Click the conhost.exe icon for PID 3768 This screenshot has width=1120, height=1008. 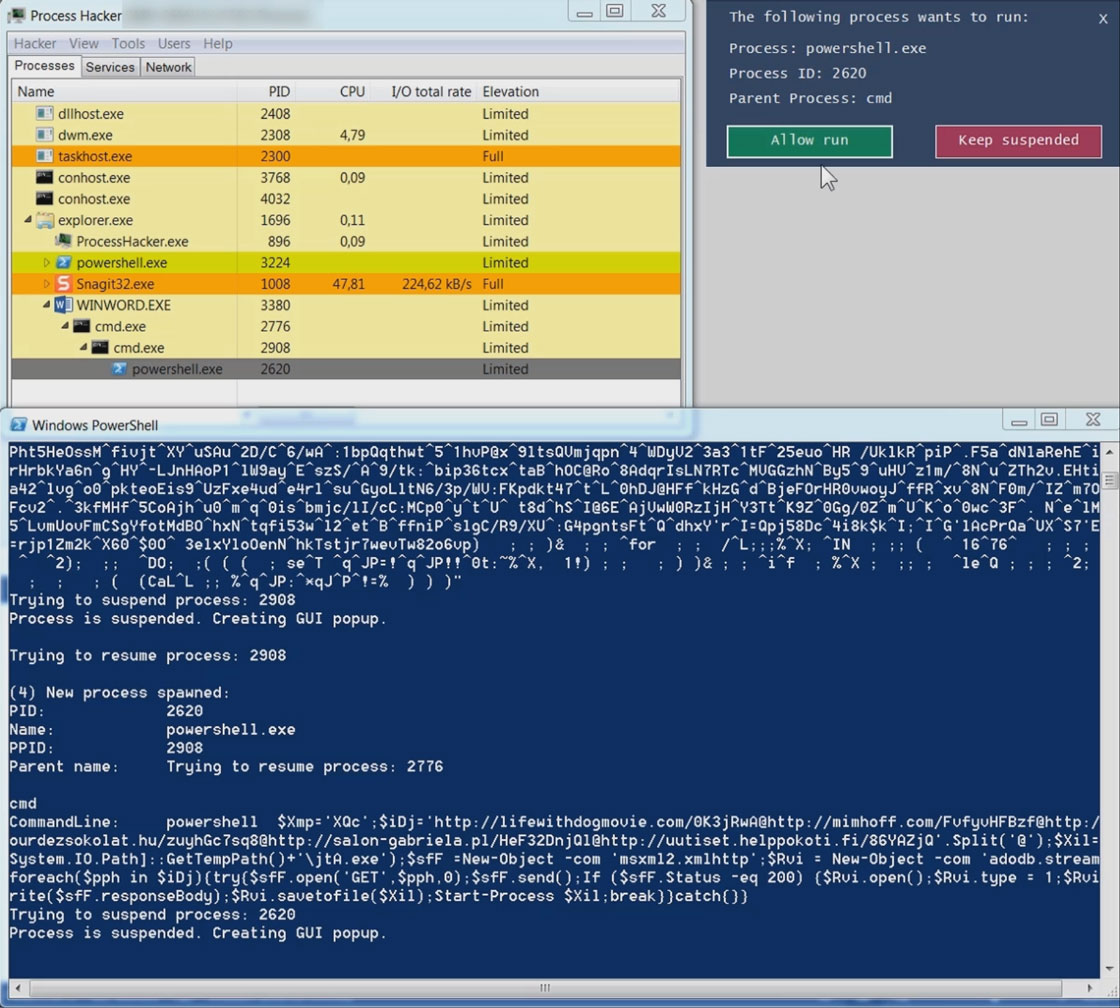click(x=44, y=177)
